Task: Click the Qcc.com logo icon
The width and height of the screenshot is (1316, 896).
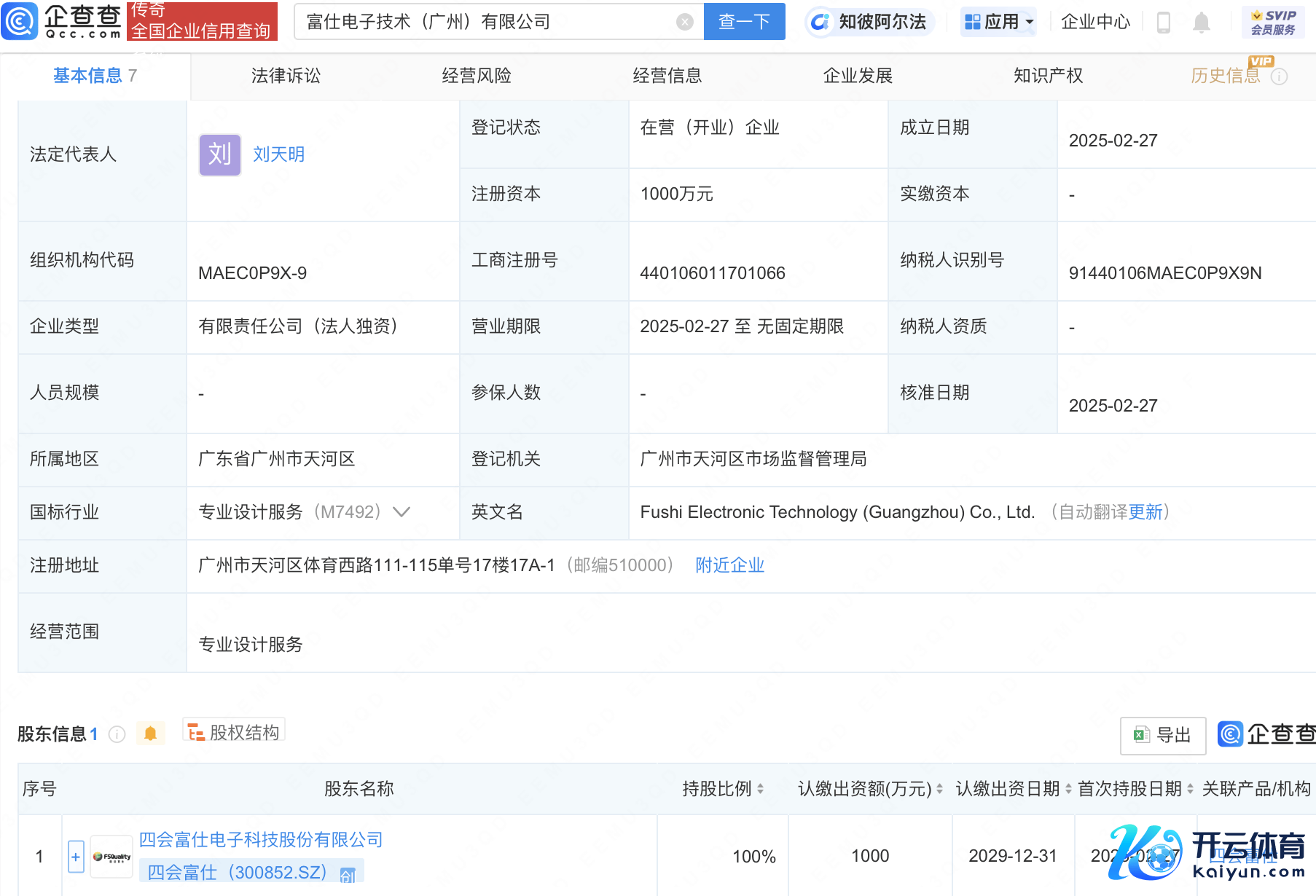Action: [20, 21]
